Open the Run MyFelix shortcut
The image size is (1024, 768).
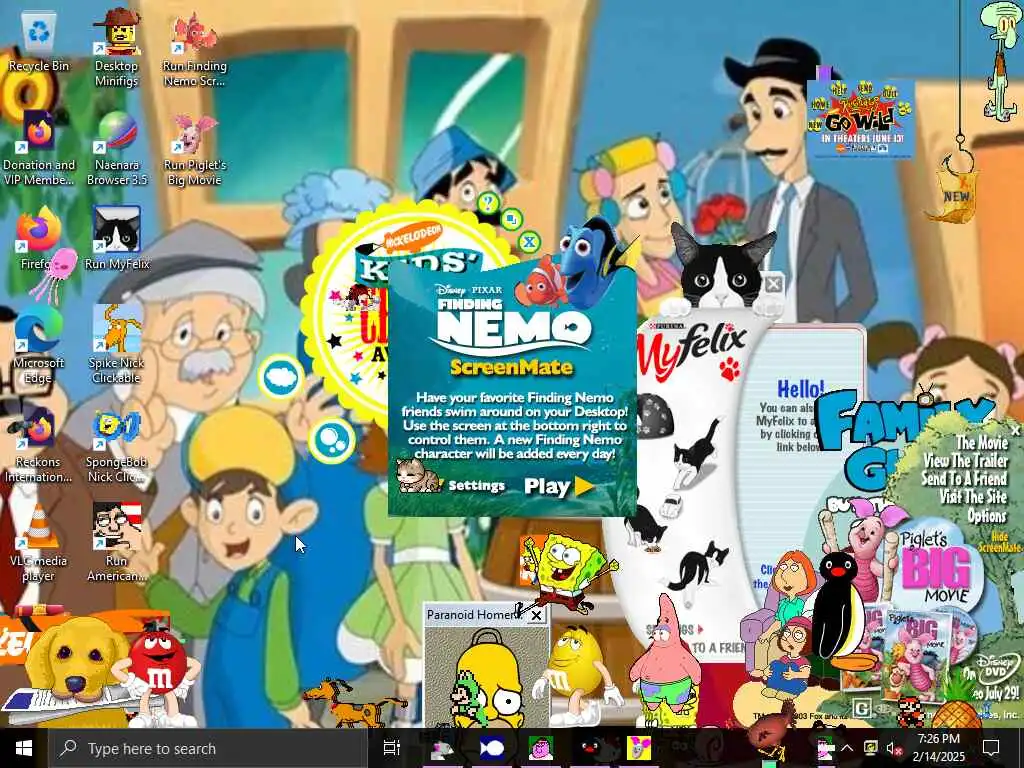point(117,238)
